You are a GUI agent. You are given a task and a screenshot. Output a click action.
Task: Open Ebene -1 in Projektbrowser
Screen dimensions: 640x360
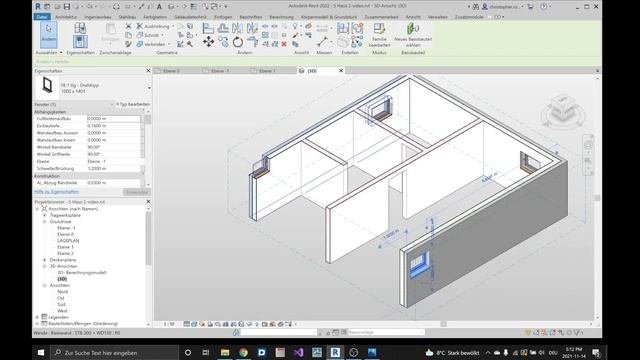point(66,228)
